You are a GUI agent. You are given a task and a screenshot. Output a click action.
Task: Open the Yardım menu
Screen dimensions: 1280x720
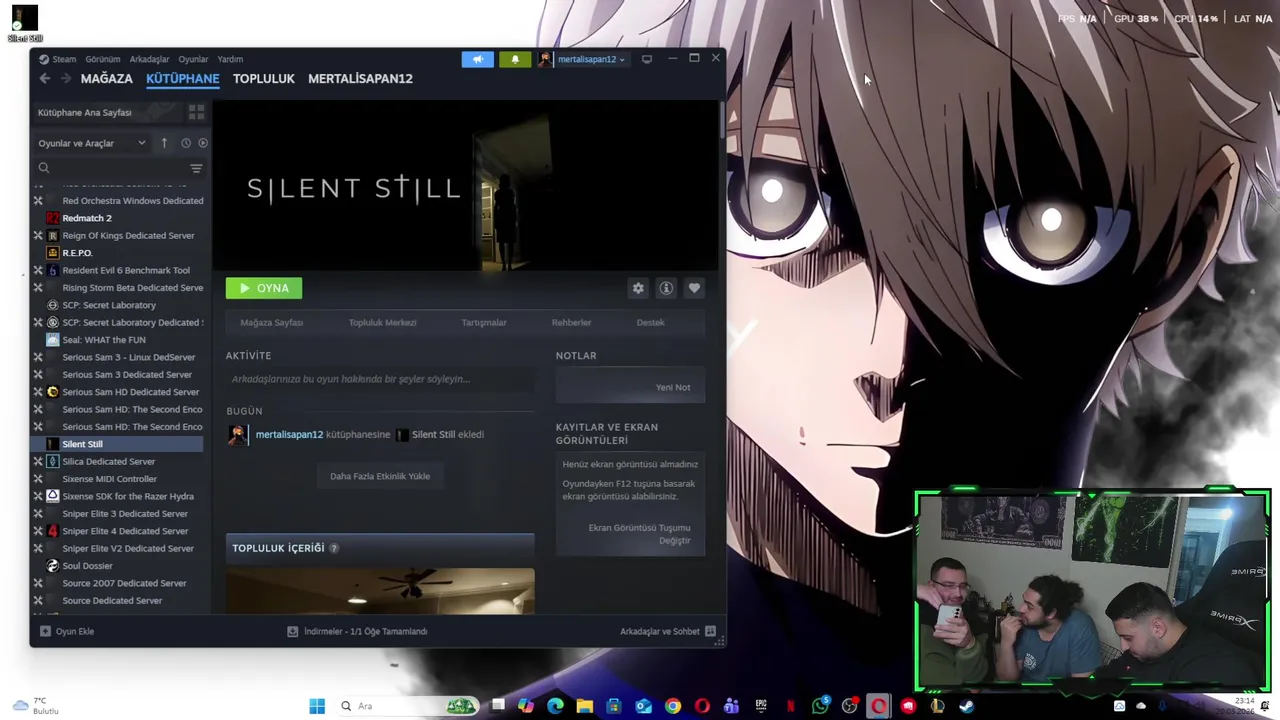click(x=230, y=59)
